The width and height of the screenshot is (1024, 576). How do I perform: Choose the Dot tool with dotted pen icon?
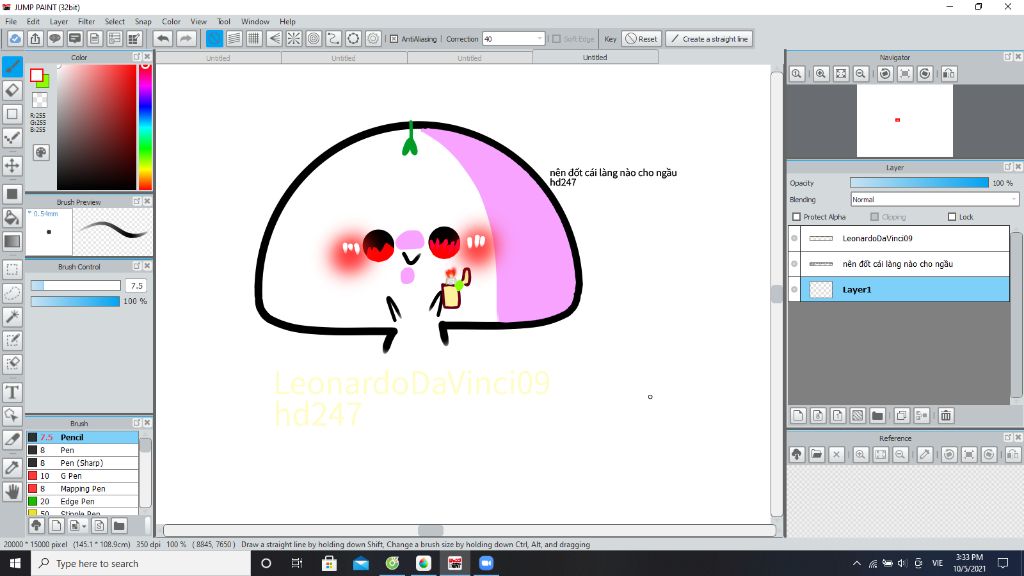pyautogui.click(x=12, y=138)
